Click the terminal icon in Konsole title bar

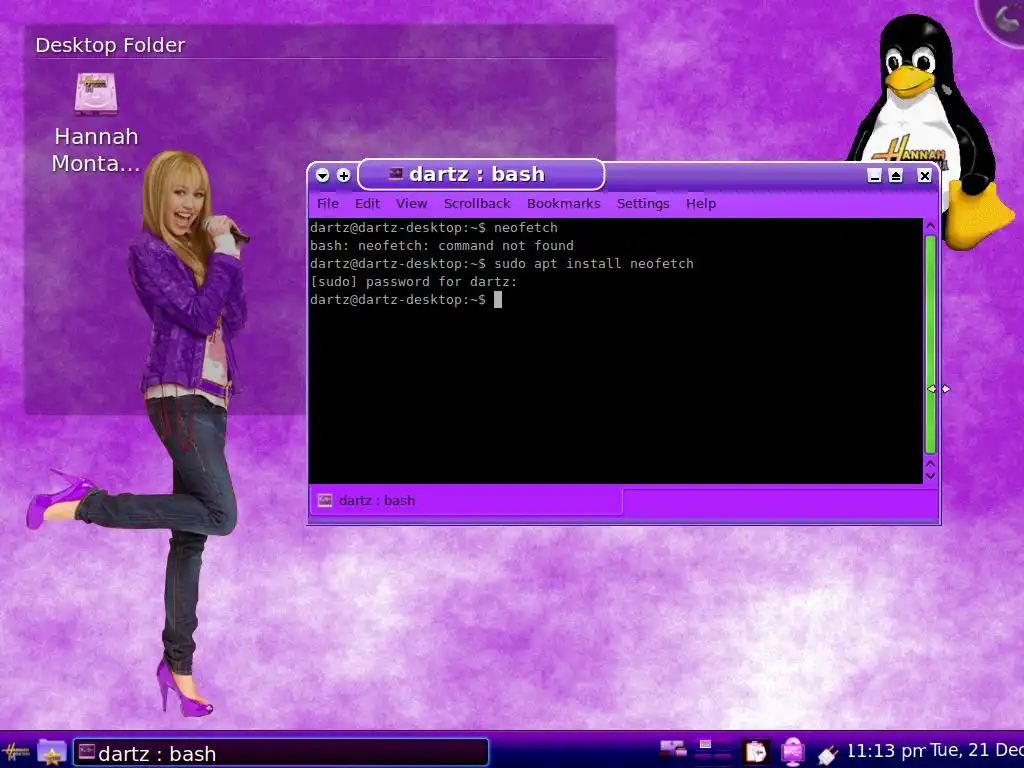pos(395,174)
